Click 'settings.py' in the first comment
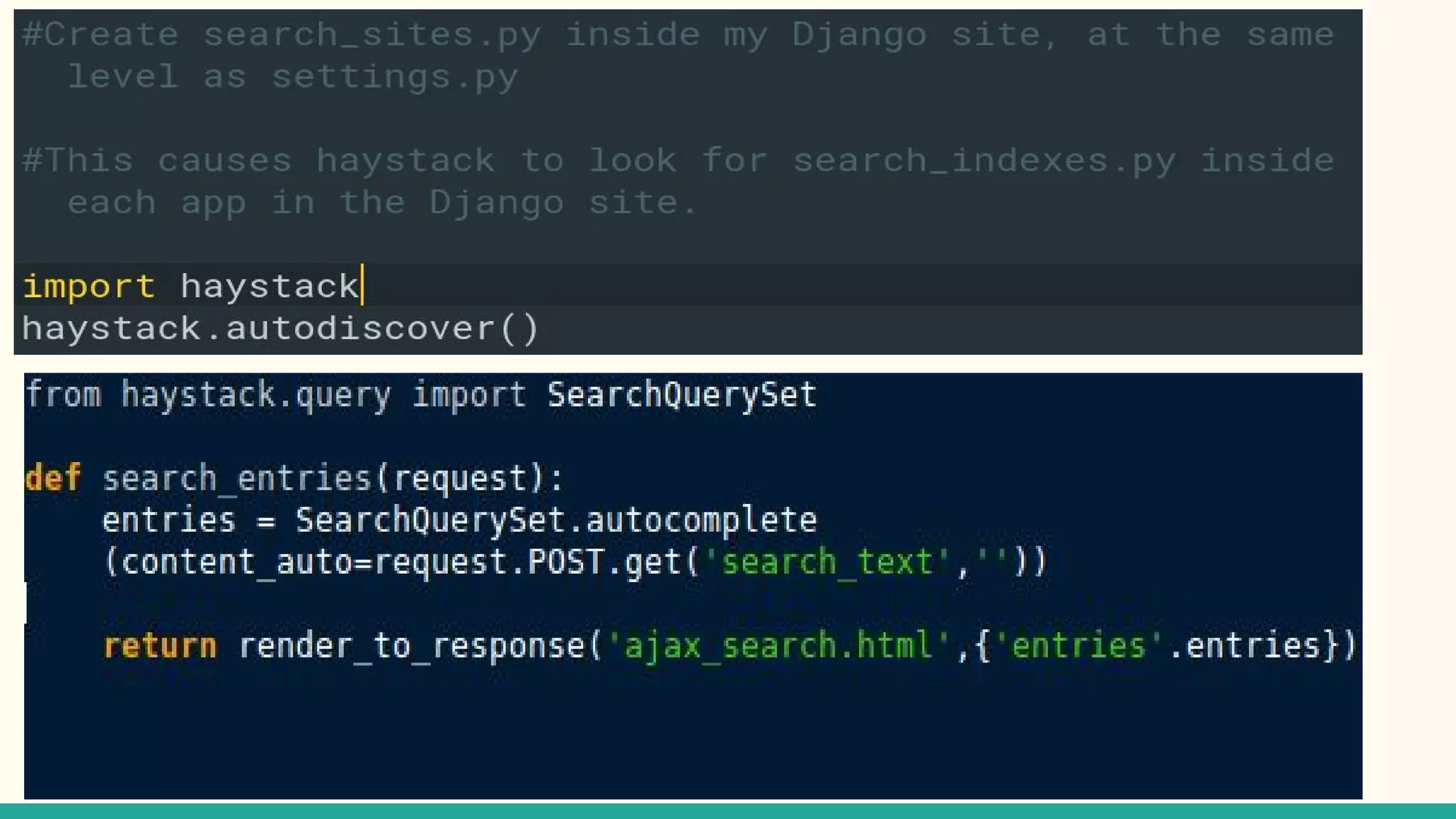1456x819 pixels. tap(395, 77)
